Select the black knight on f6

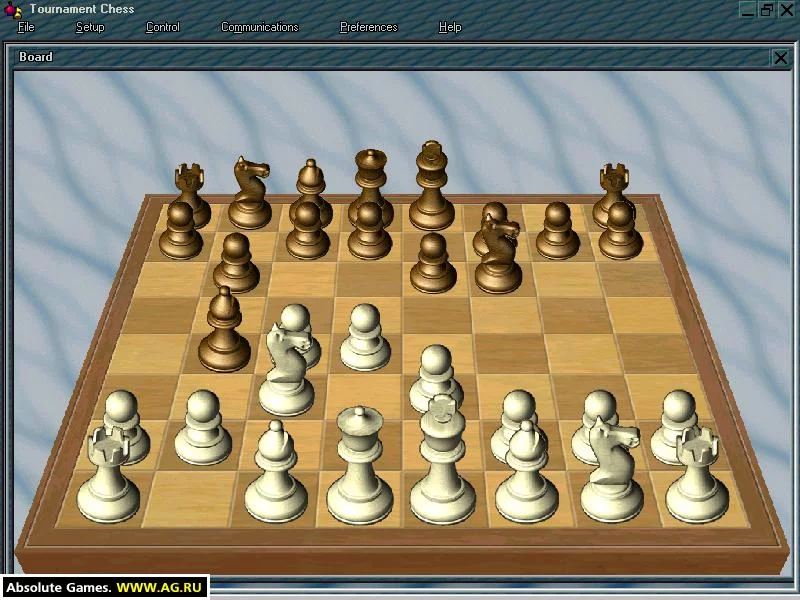498,254
